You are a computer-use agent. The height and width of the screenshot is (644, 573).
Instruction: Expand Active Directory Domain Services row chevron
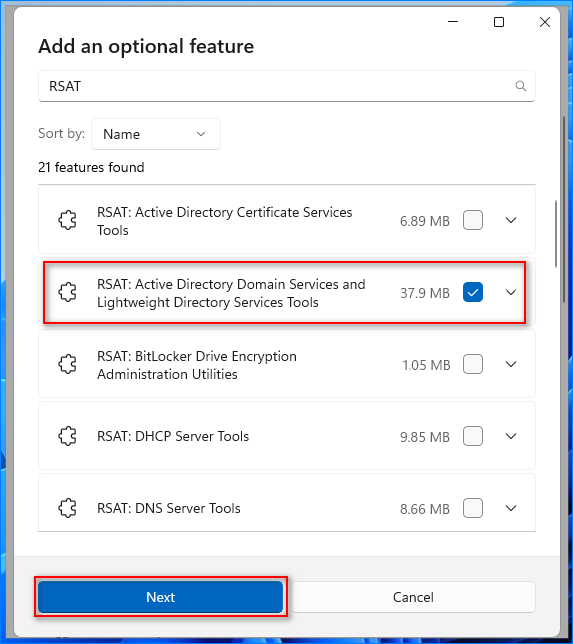(511, 292)
